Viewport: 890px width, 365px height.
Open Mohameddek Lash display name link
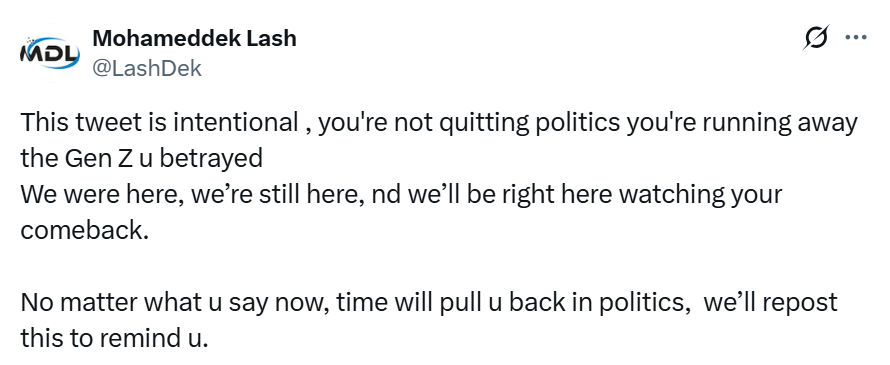[x=194, y=39]
